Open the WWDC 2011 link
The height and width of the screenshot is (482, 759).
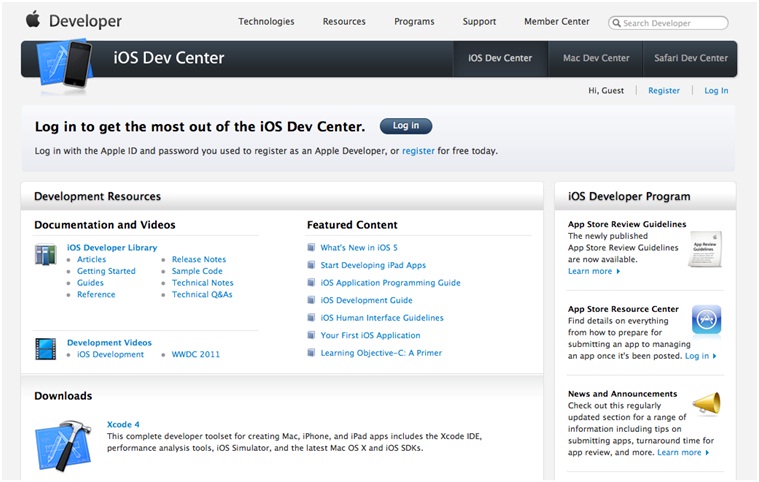coord(196,354)
